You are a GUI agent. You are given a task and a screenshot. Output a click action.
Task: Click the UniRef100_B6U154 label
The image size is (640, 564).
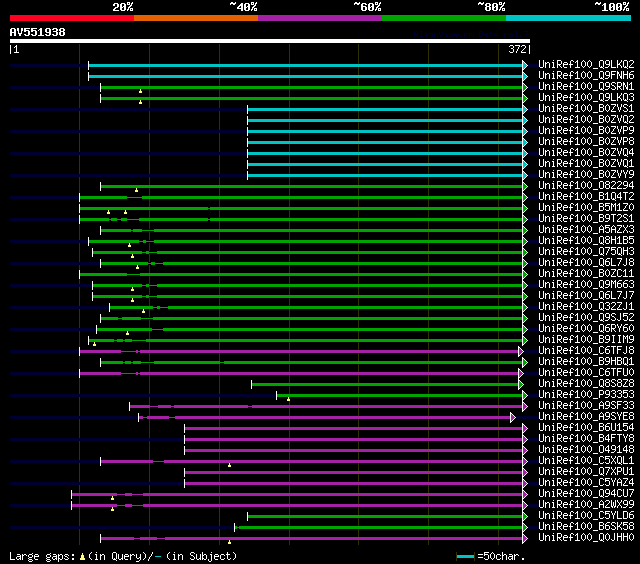point(586,428)
